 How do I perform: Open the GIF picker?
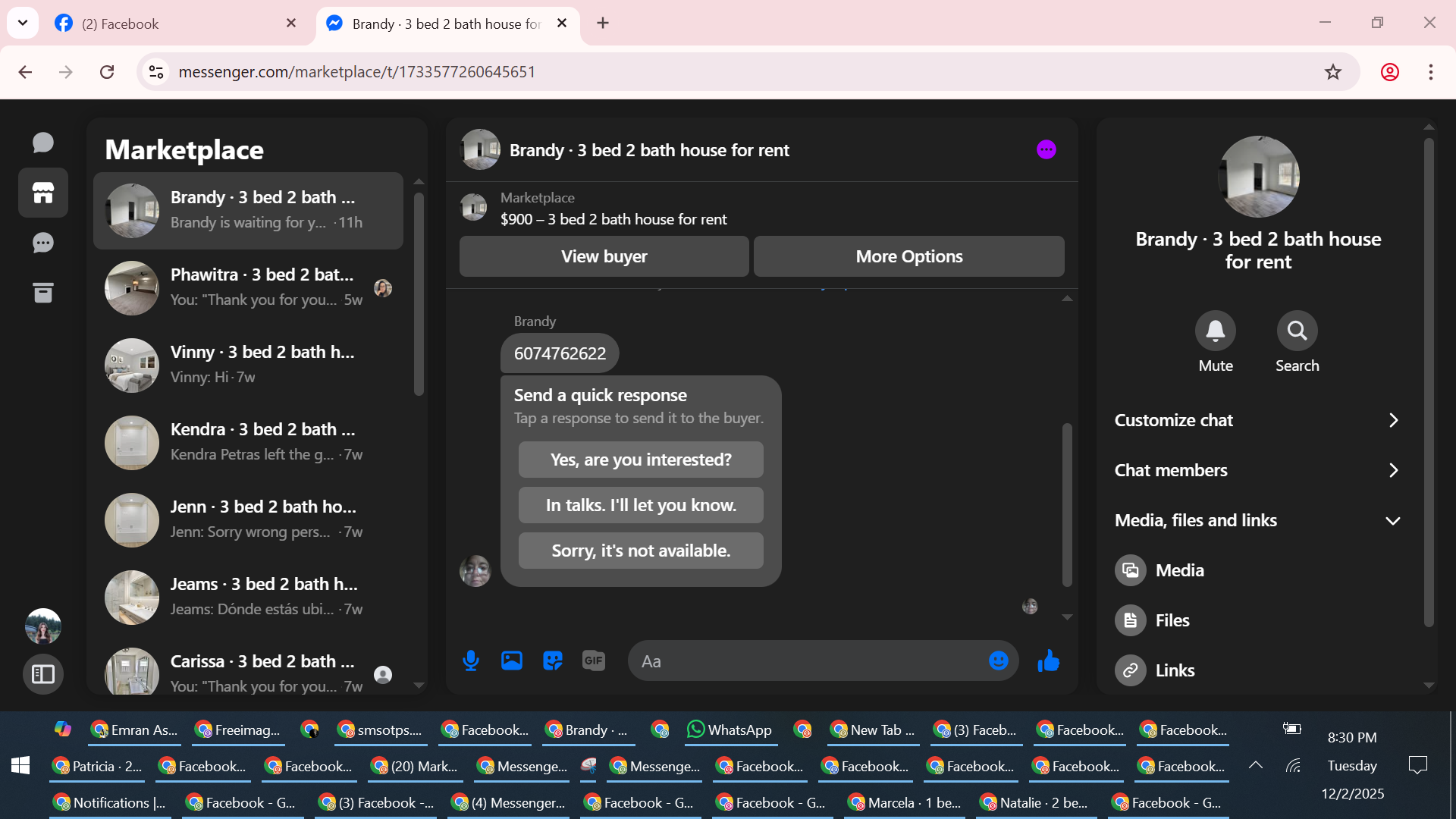(x=594, y=661)
